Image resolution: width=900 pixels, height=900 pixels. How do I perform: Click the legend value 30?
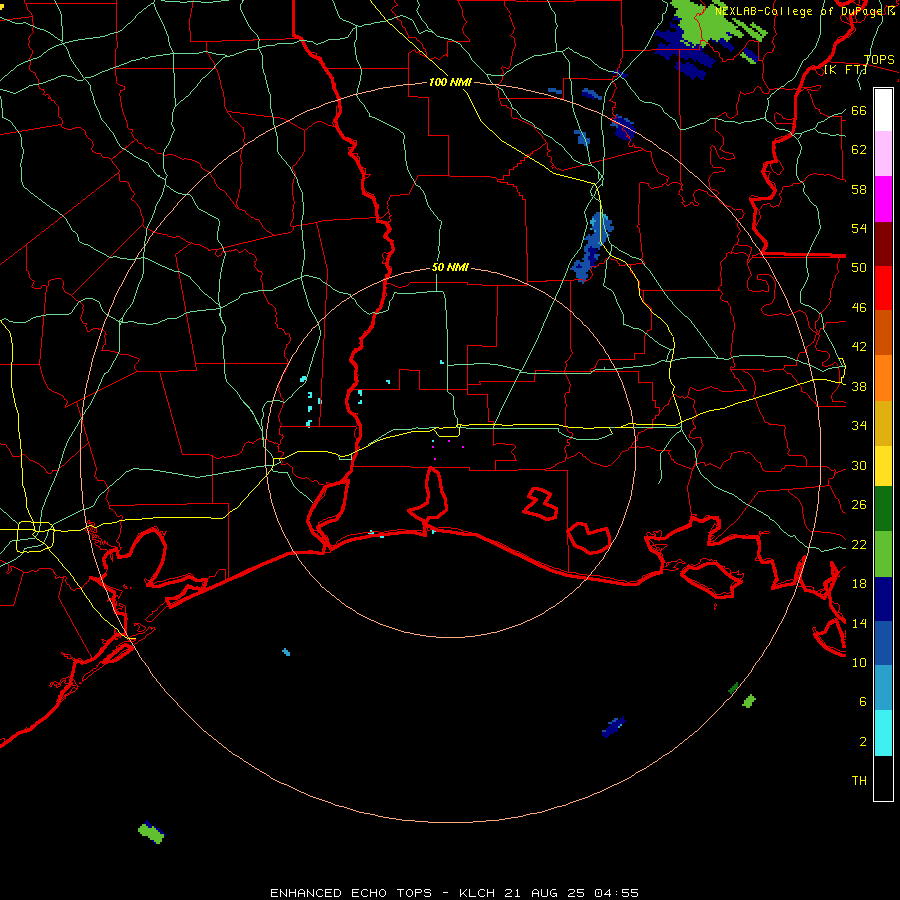click(x=859, y=465)
